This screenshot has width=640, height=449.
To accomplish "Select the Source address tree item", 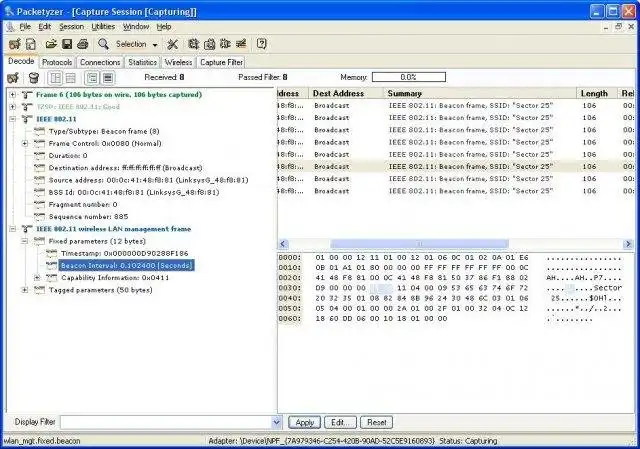I will point(149,180).
